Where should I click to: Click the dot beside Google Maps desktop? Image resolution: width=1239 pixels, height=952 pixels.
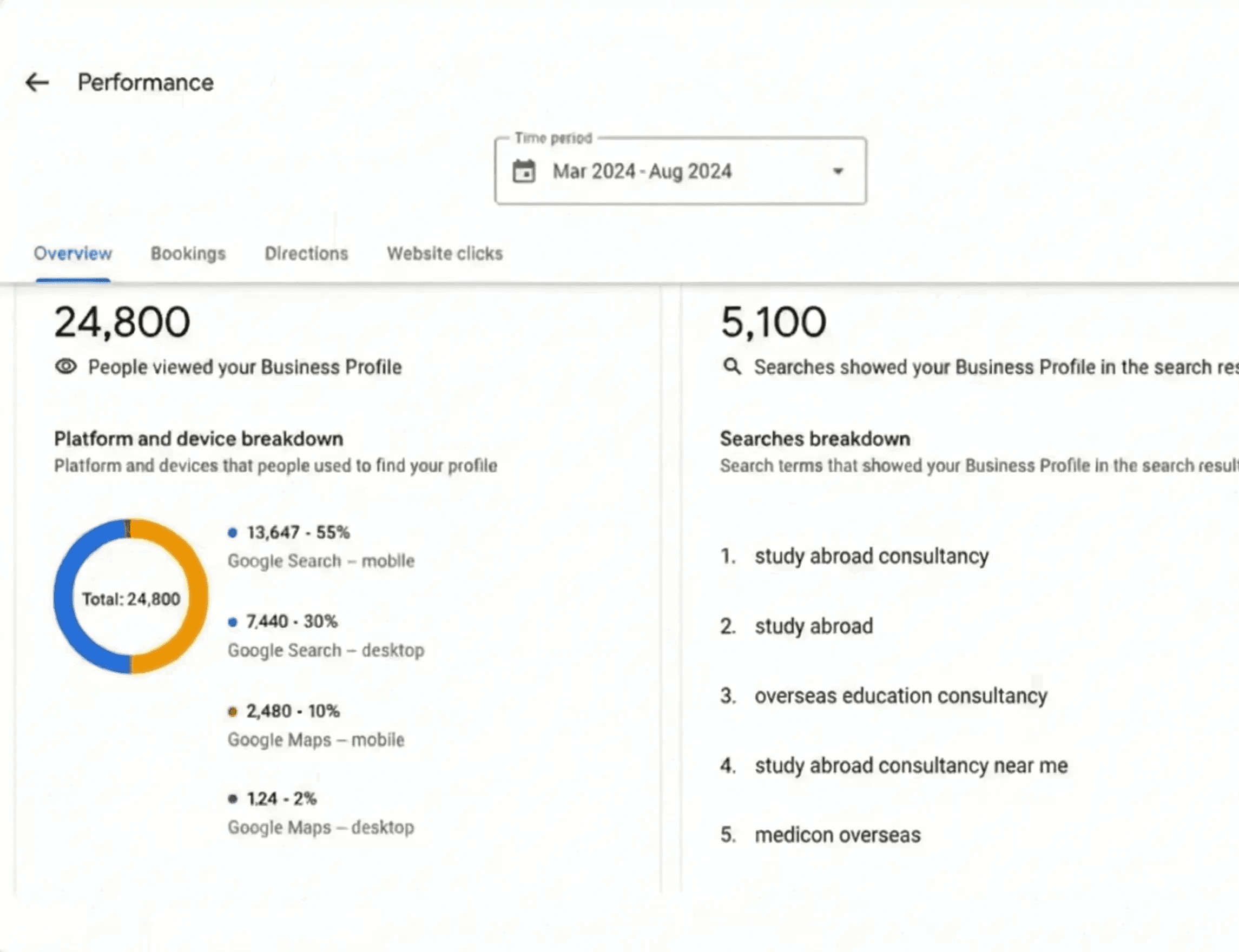click(x=233, y=799)
